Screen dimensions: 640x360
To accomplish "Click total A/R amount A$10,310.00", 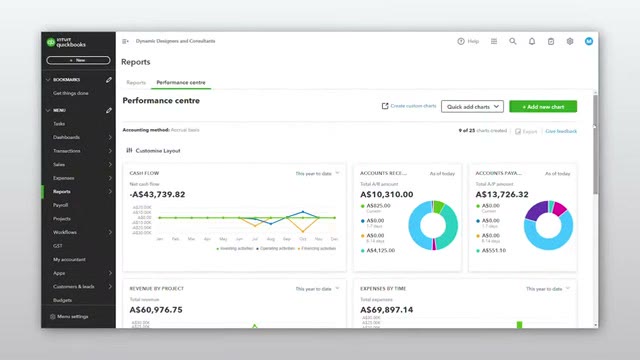I will point(386,195).
